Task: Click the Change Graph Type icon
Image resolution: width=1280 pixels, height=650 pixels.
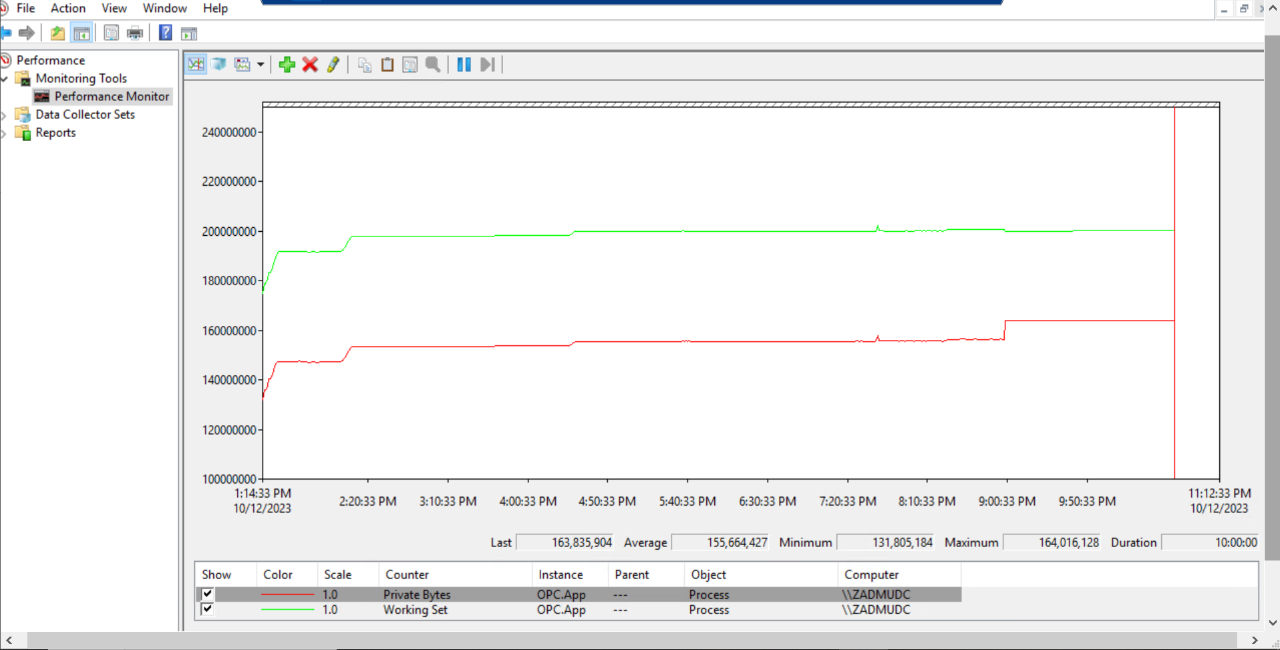Action: coord(242,64)
